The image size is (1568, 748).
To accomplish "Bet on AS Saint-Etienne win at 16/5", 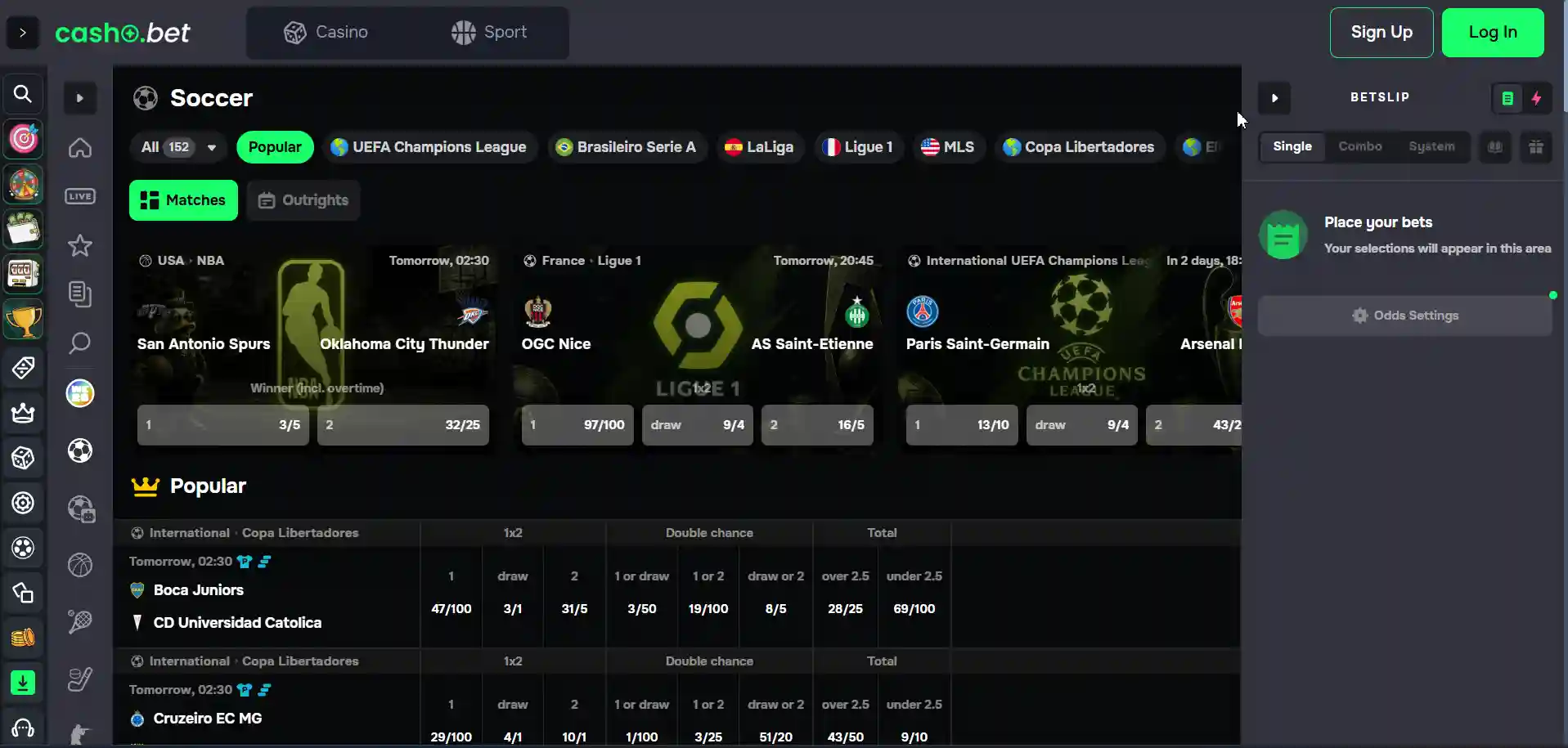I will tap(817, 425).
